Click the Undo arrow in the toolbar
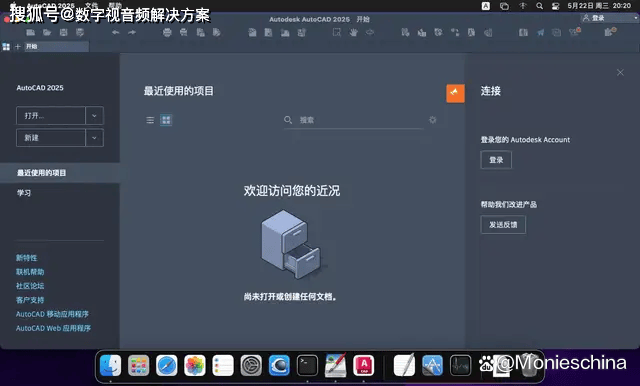The image size is (640, 386). pos(116,32)
